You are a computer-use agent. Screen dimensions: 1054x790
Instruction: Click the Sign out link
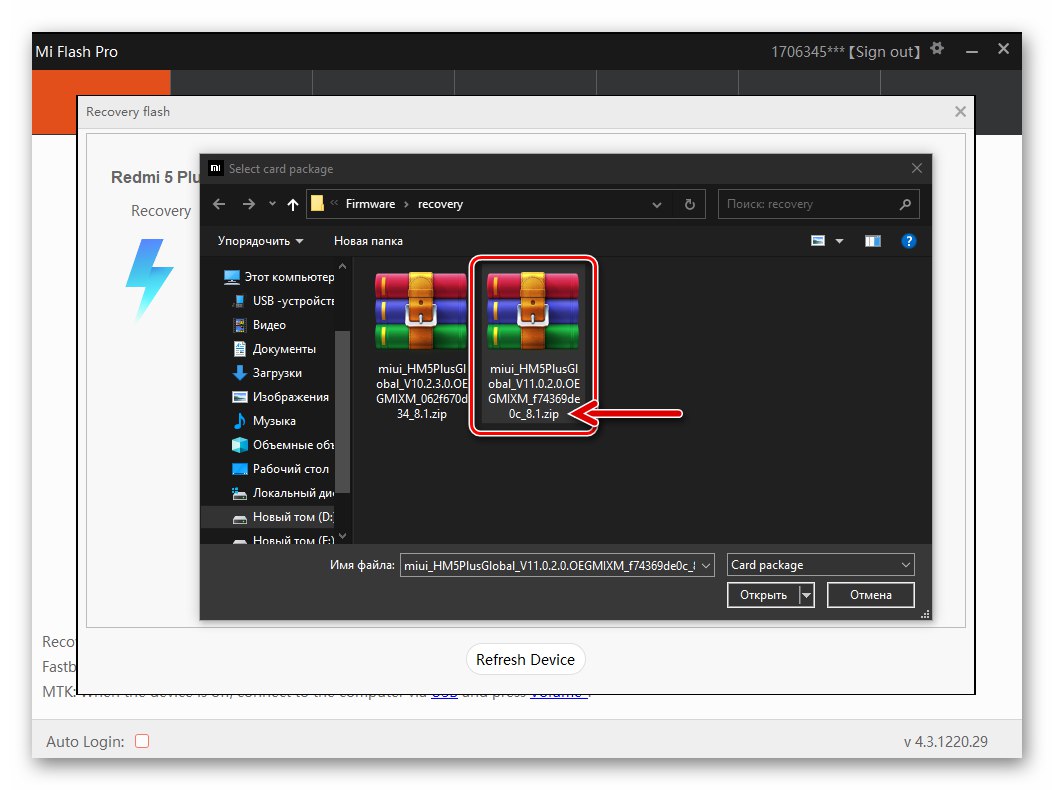coord(885,52)
